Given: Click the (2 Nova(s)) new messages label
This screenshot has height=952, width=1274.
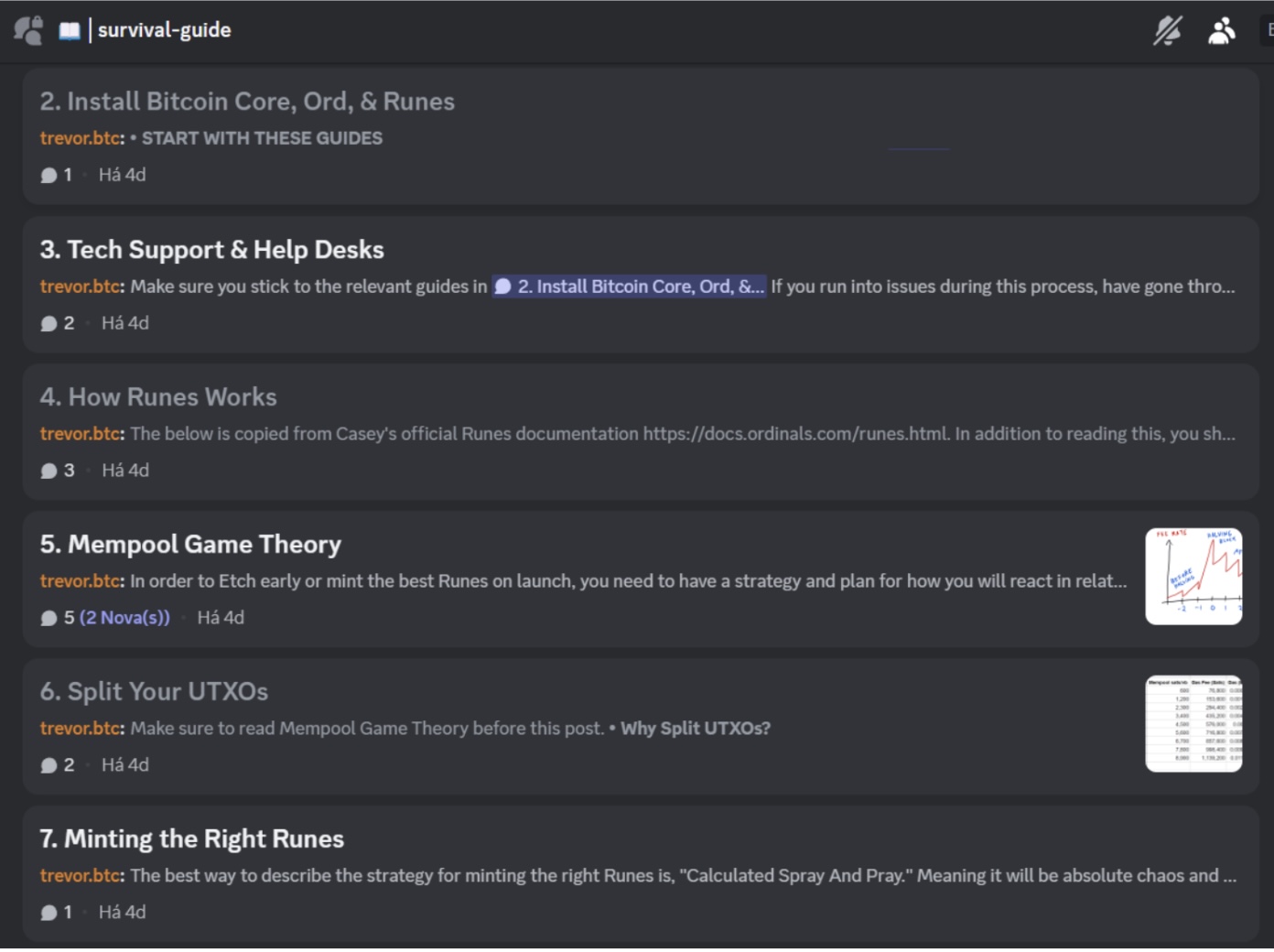Looking at the screenshot, I should pyautogui.click(x=124, y=618).
